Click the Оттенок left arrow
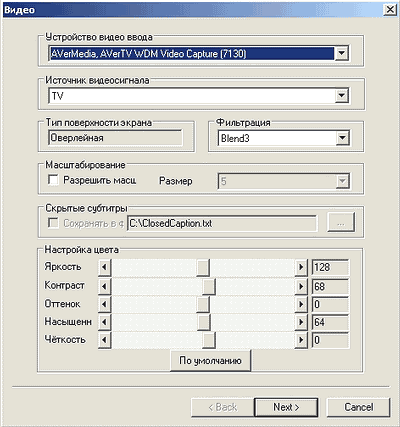The image size is (400, 427). [104, 304]
